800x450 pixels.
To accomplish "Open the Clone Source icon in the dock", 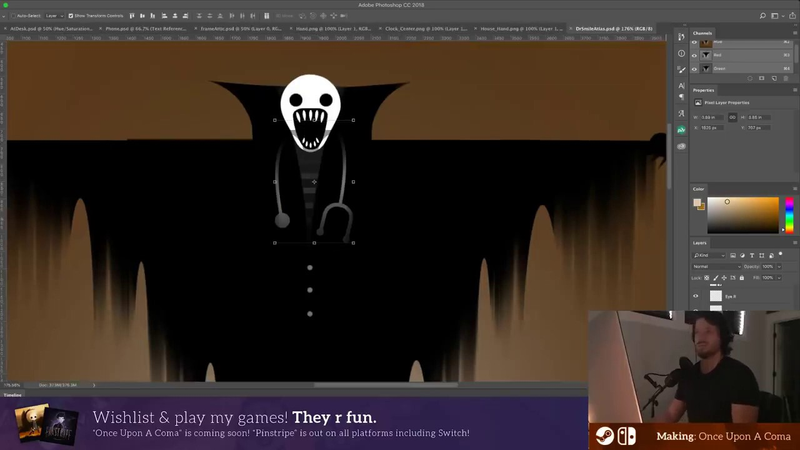I will [x=681, y=113].
